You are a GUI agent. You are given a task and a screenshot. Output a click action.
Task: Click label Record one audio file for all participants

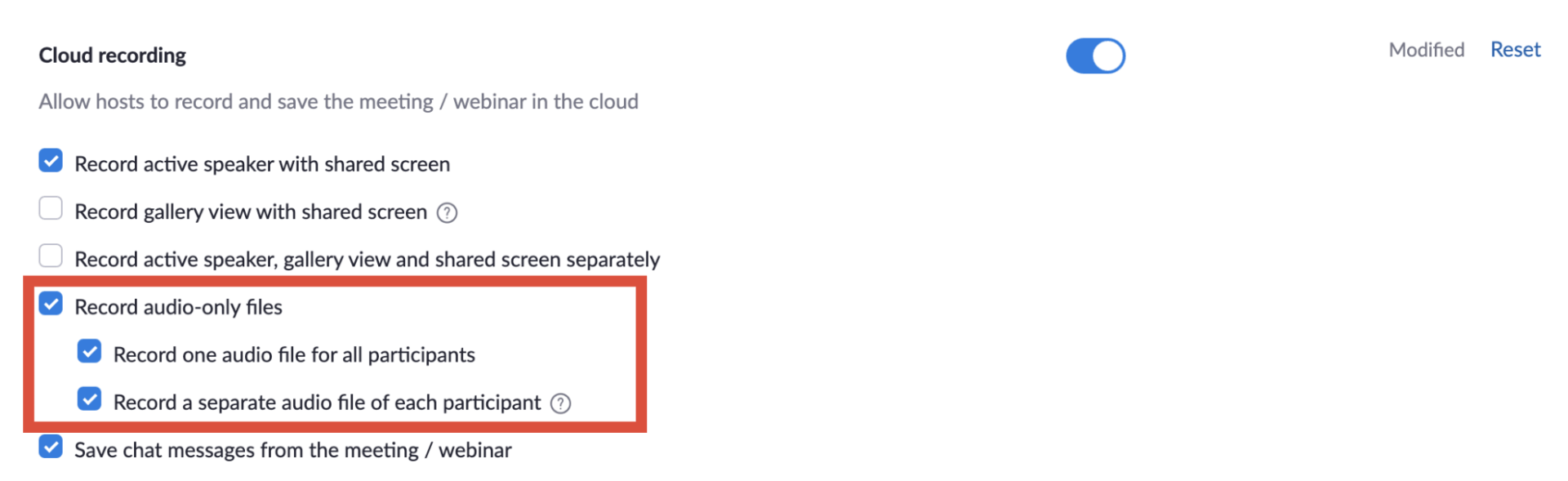294,355
